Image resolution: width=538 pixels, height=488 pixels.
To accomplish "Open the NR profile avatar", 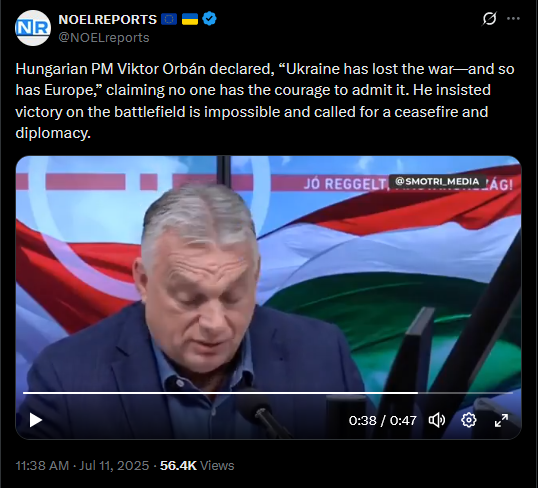I will pos(33,28).
